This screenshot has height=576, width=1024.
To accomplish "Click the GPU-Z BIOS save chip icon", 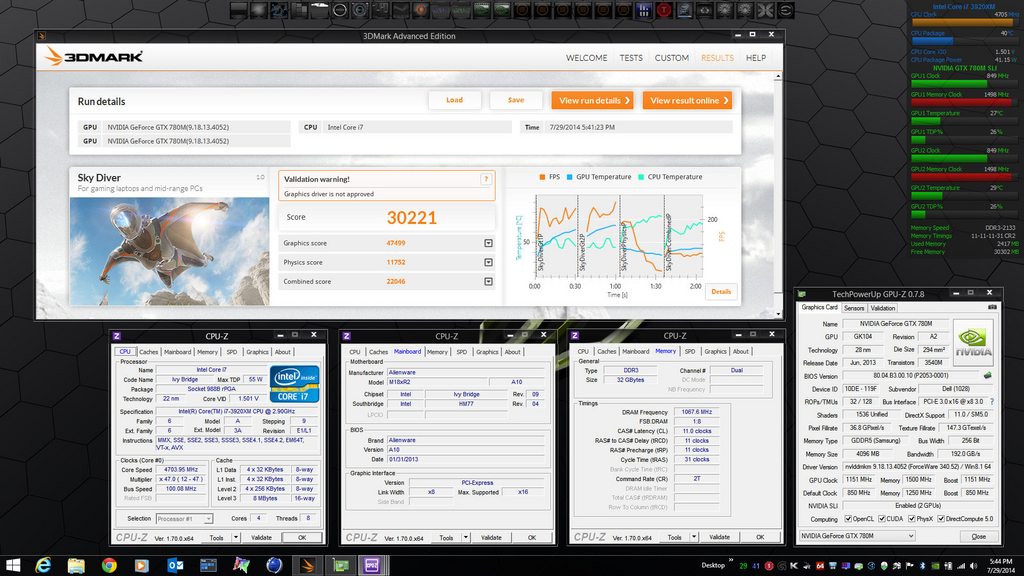I will (987, 376).
